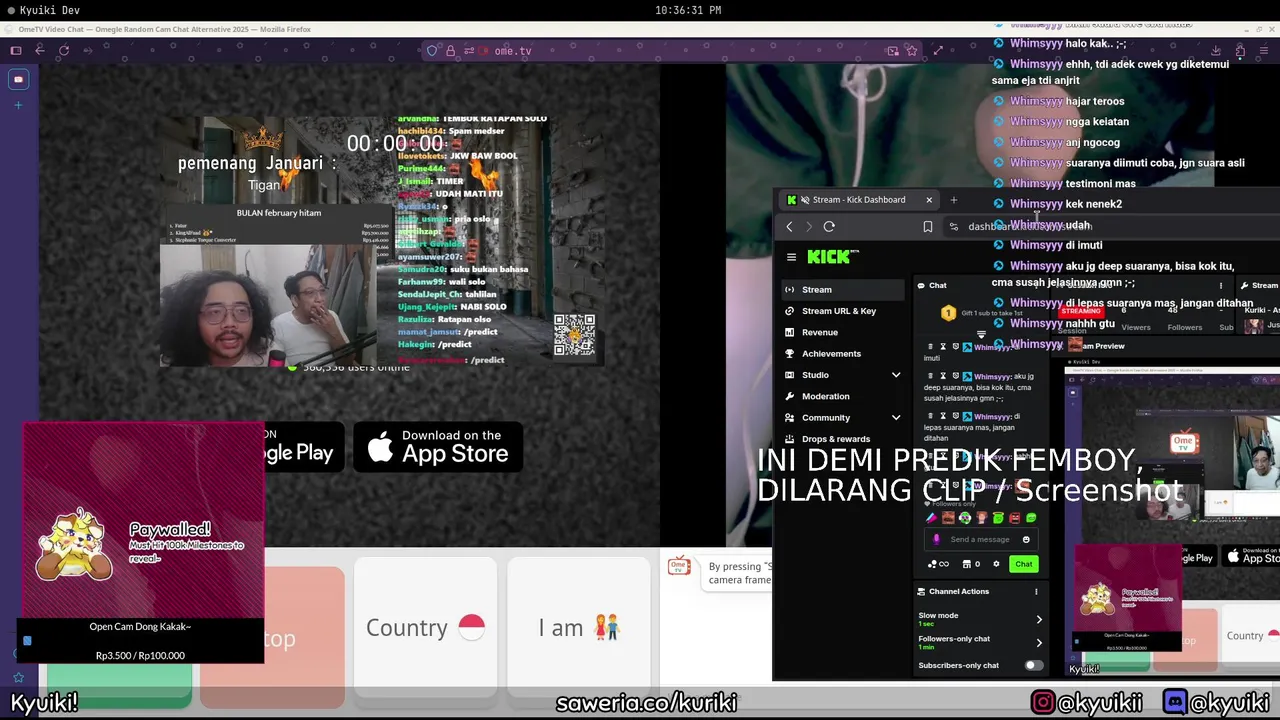Click the clock showing 10:36:31 PM
1280x720 pixels.
pyautogui.click(x=688, y=10)
